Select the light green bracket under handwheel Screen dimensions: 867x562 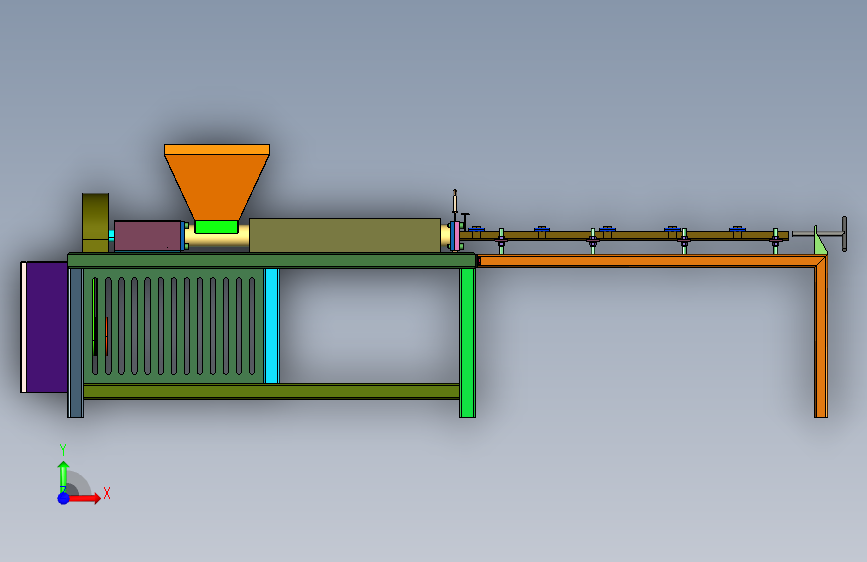(x=820, y=242)
